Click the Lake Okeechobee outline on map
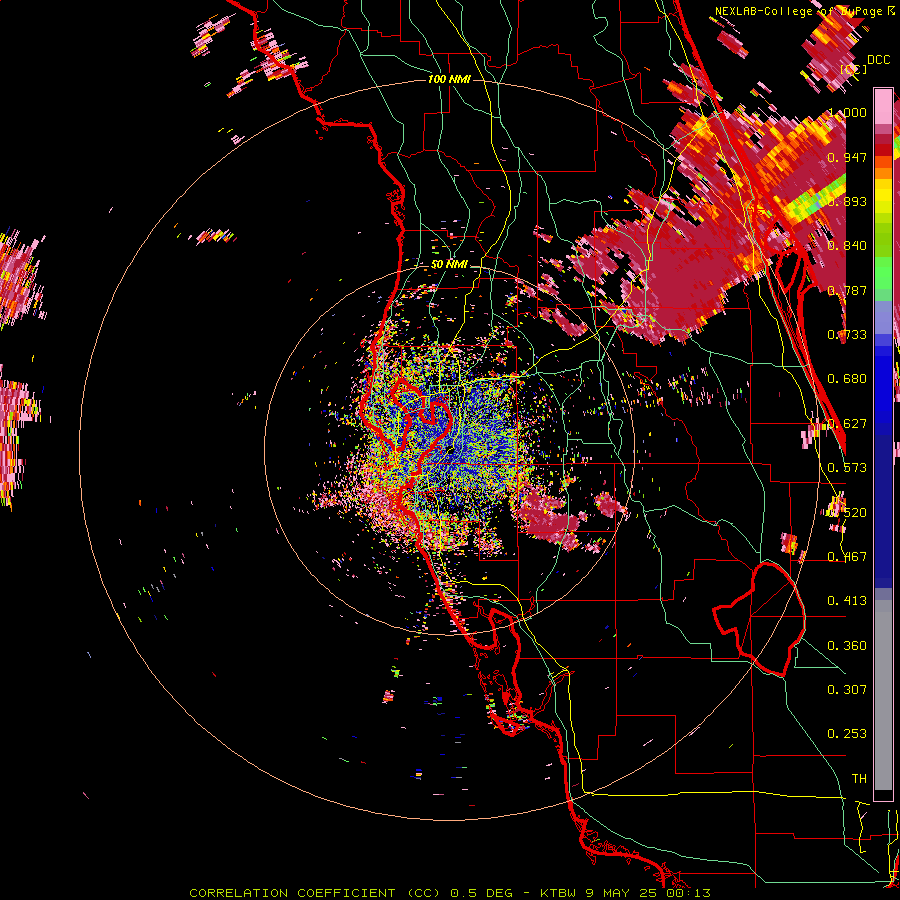Viewport: 900px width, 900px height. point(759,619)
